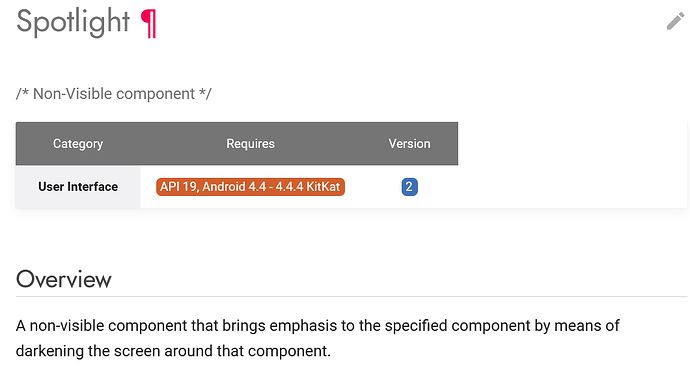Image resolution: width=690 pixels, height=367 pixels.
Task: Click the Non-Visible component comment text
Action: 114,94
